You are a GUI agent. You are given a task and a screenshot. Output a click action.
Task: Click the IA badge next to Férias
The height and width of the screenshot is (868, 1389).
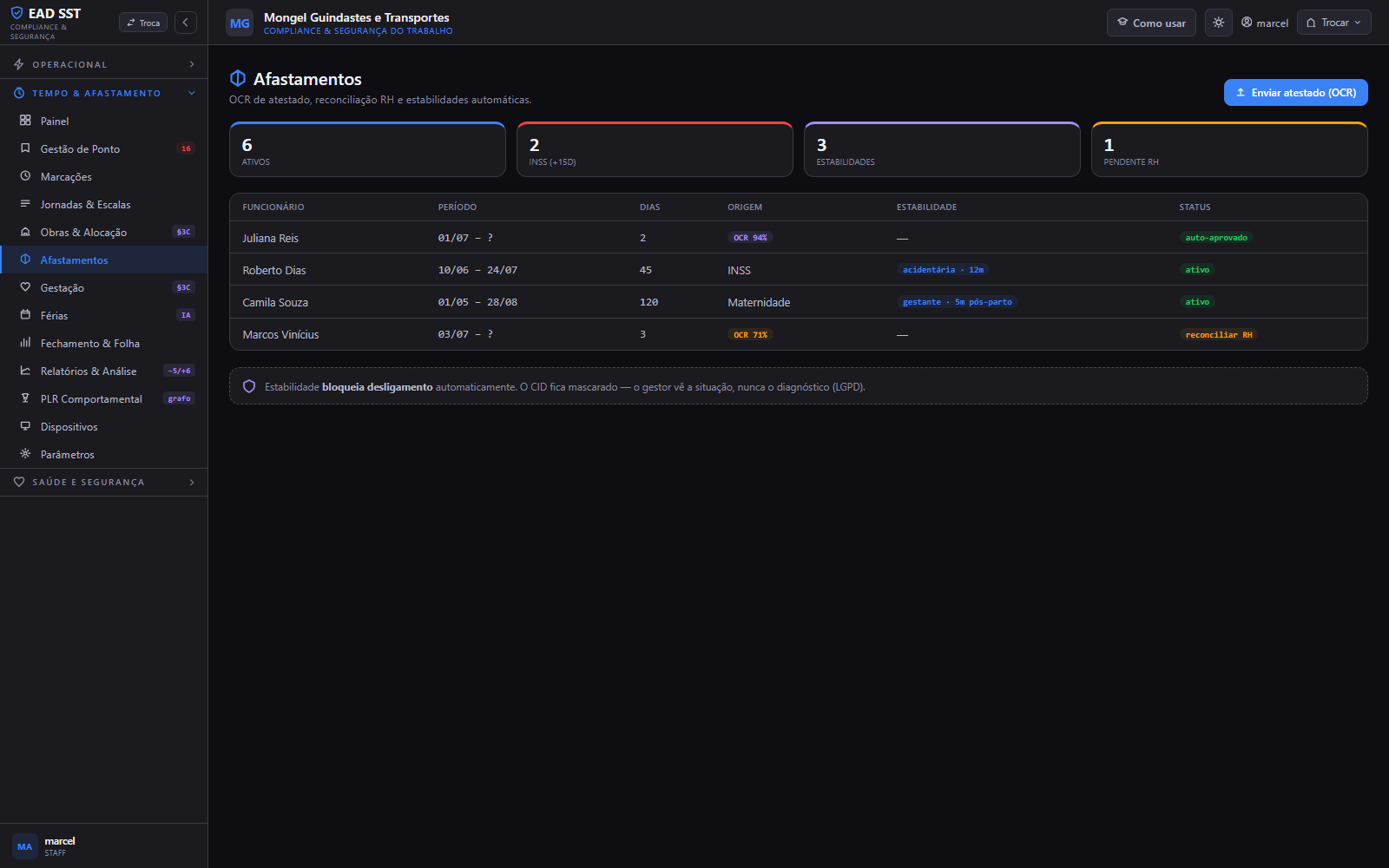coord(186,315)
